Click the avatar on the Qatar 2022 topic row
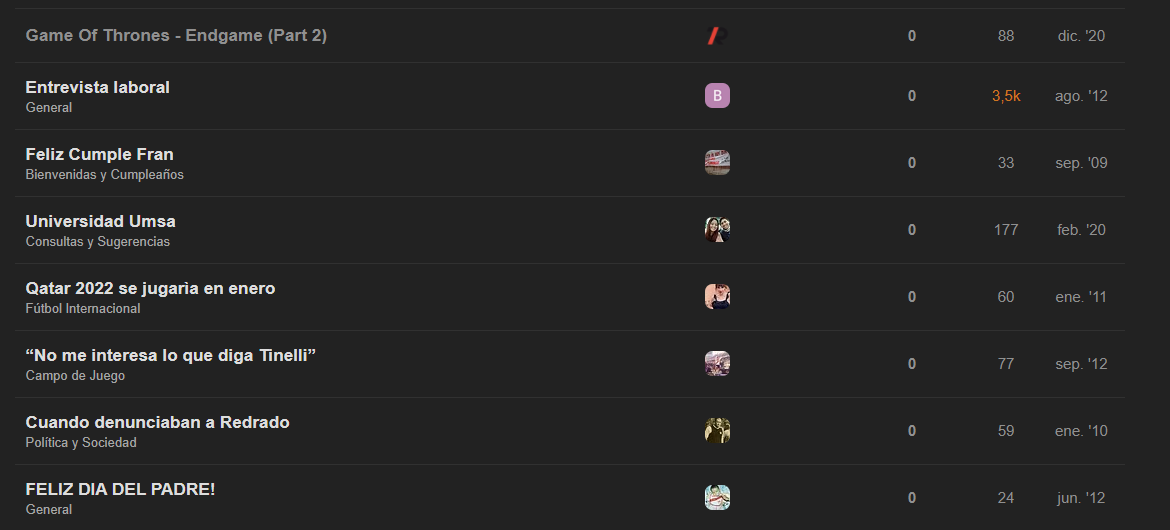1170x530 pixels. coord(717,296)
